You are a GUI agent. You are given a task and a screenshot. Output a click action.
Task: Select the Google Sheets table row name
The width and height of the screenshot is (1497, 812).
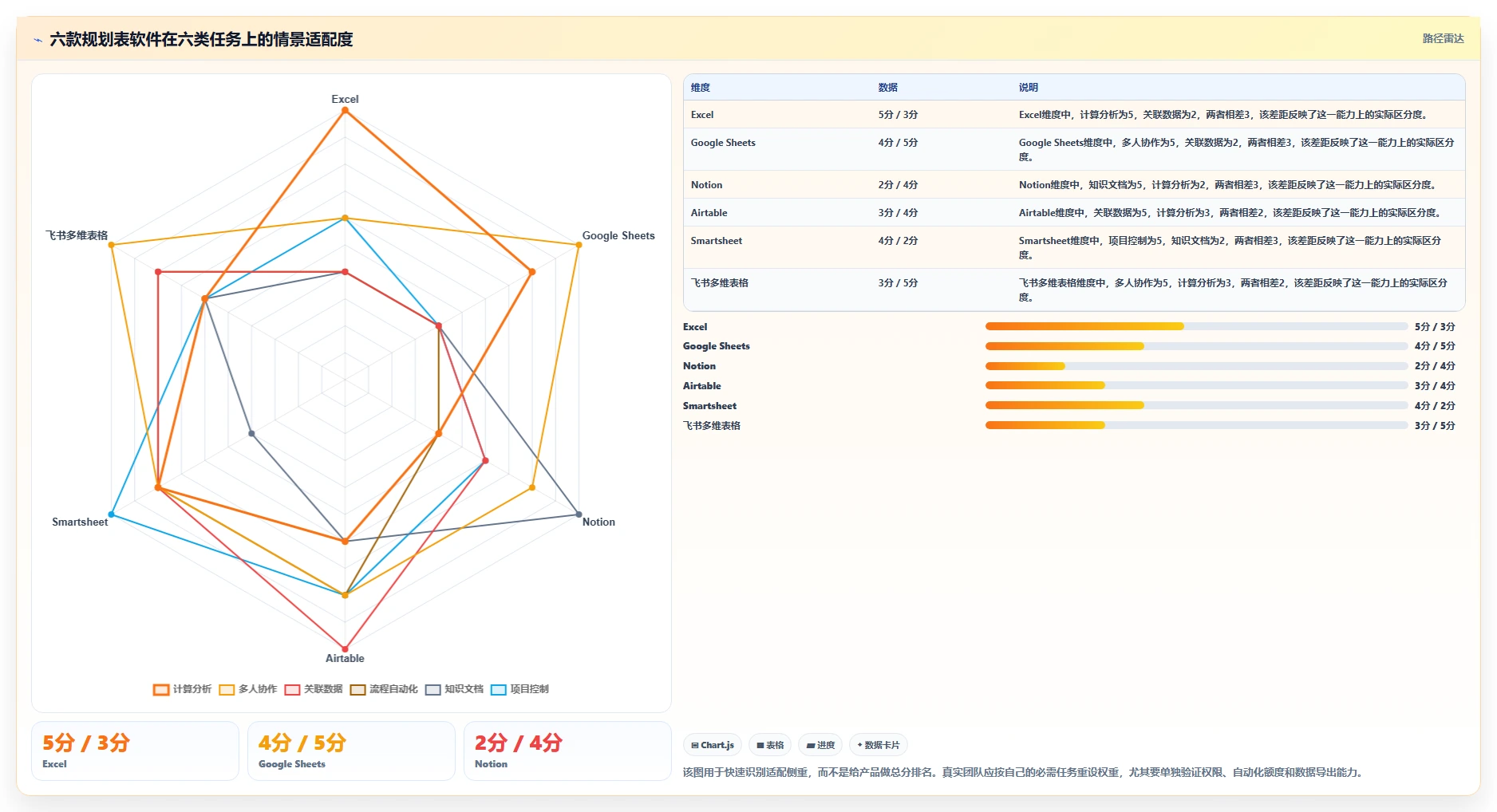coord(723,143)
